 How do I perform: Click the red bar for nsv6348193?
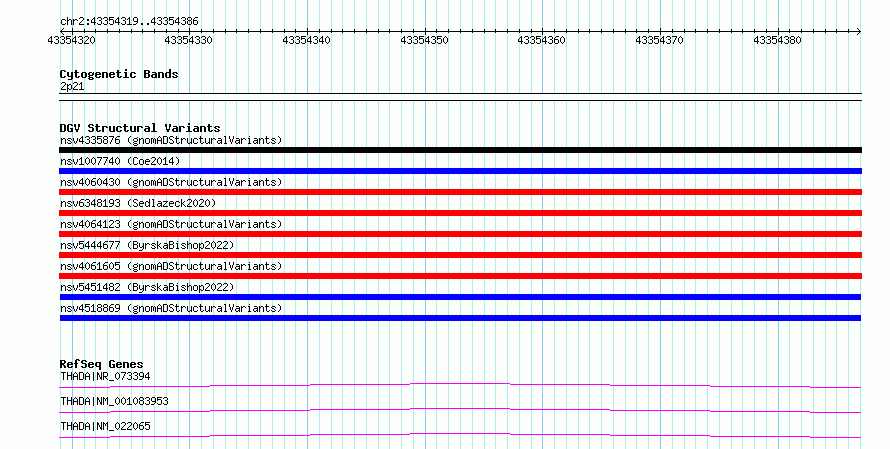460,213
